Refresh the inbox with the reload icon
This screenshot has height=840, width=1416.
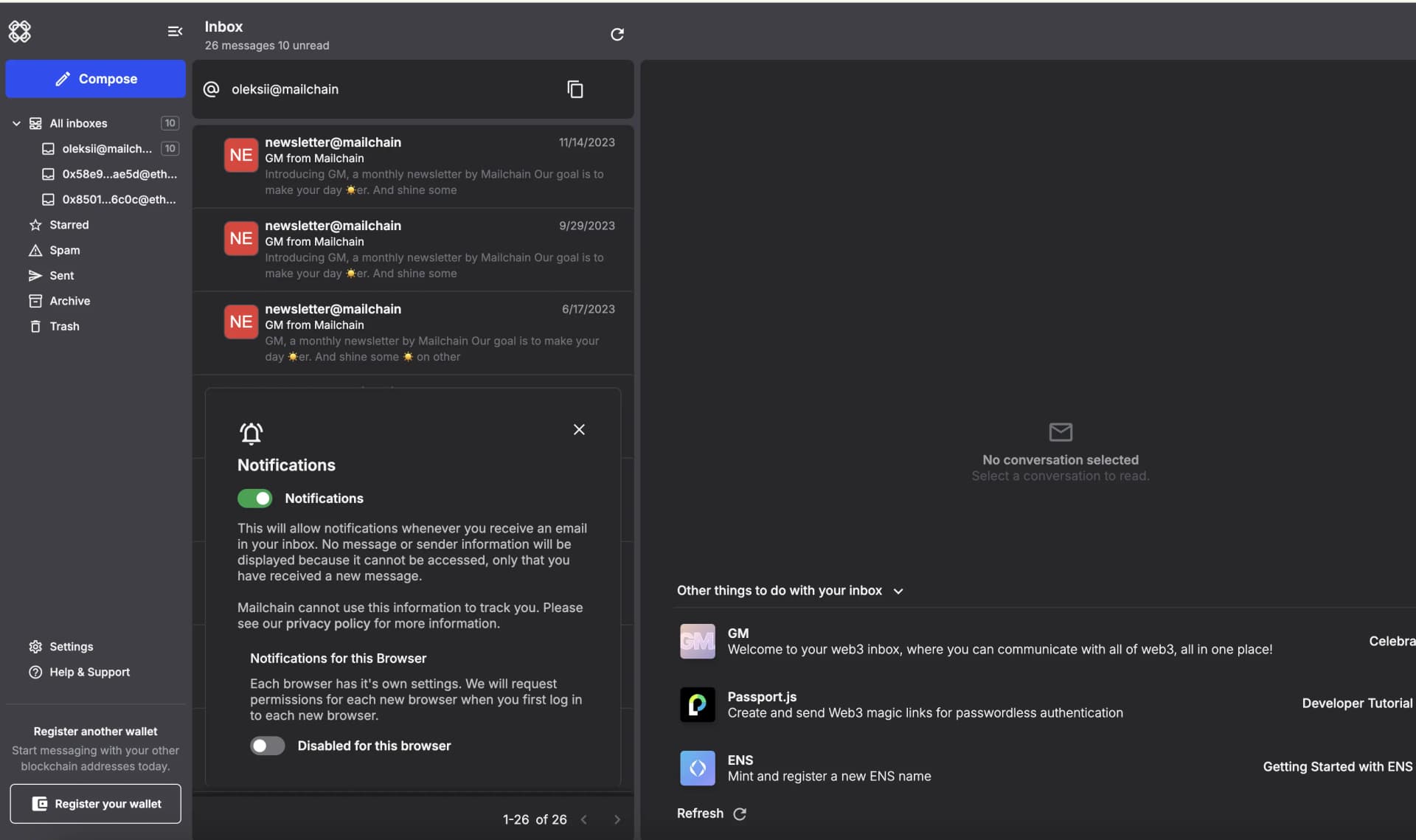tap(617, 35)
